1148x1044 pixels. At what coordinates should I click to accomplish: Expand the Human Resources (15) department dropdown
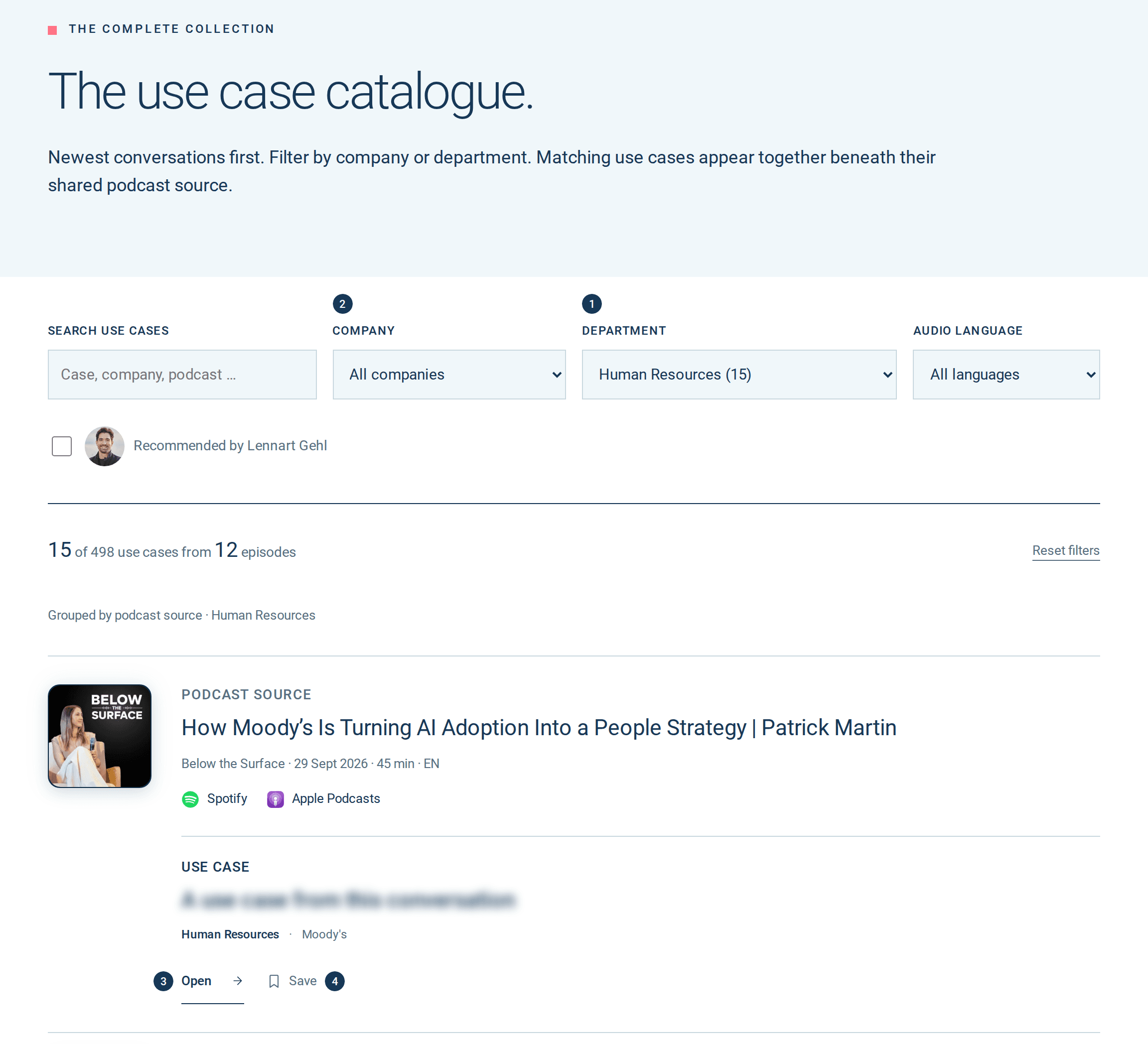739,375
